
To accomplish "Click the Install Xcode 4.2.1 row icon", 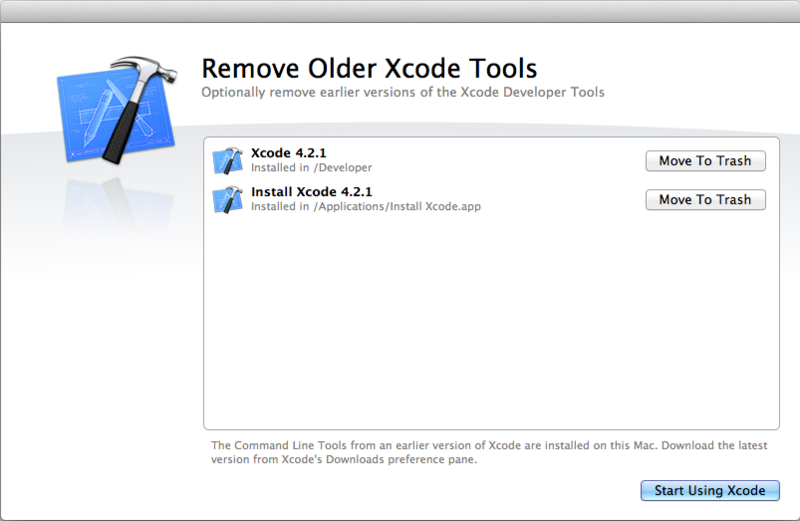I will click(x=228, y=200).
